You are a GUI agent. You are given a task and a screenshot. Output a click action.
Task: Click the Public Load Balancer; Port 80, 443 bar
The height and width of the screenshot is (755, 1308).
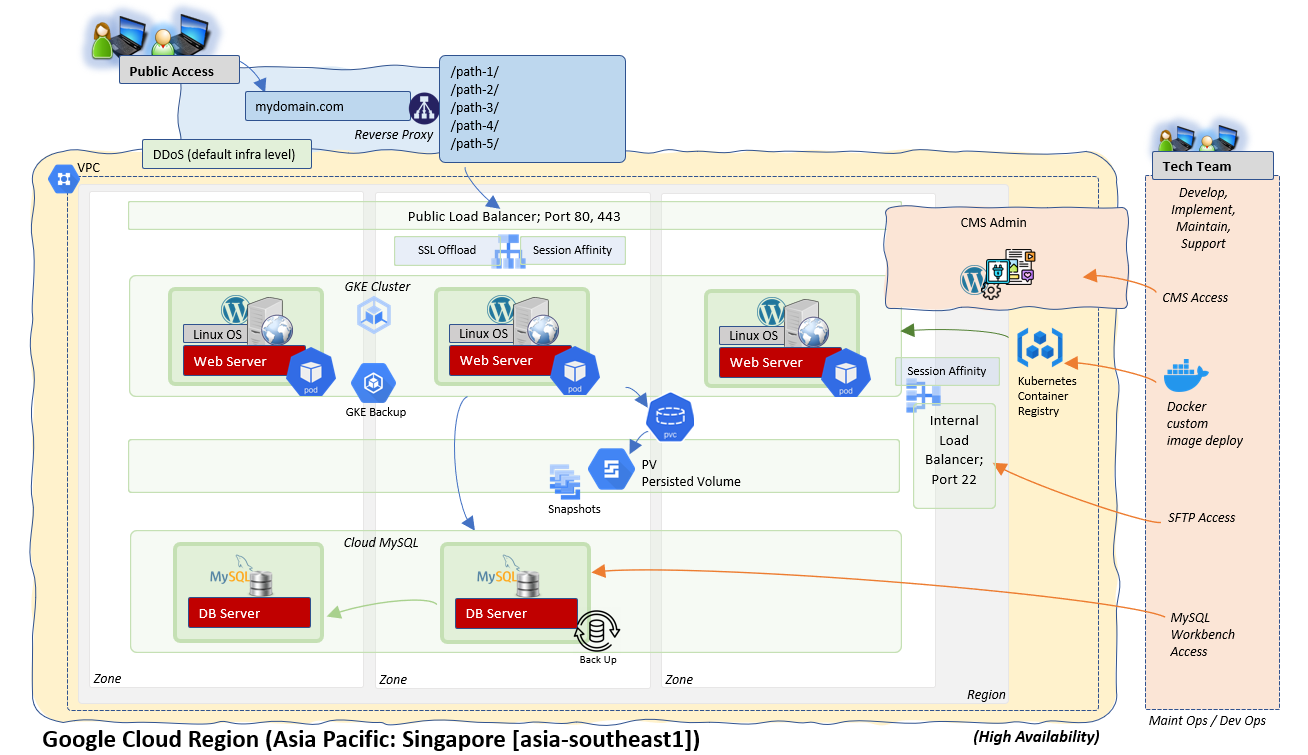tap(515, 216)
